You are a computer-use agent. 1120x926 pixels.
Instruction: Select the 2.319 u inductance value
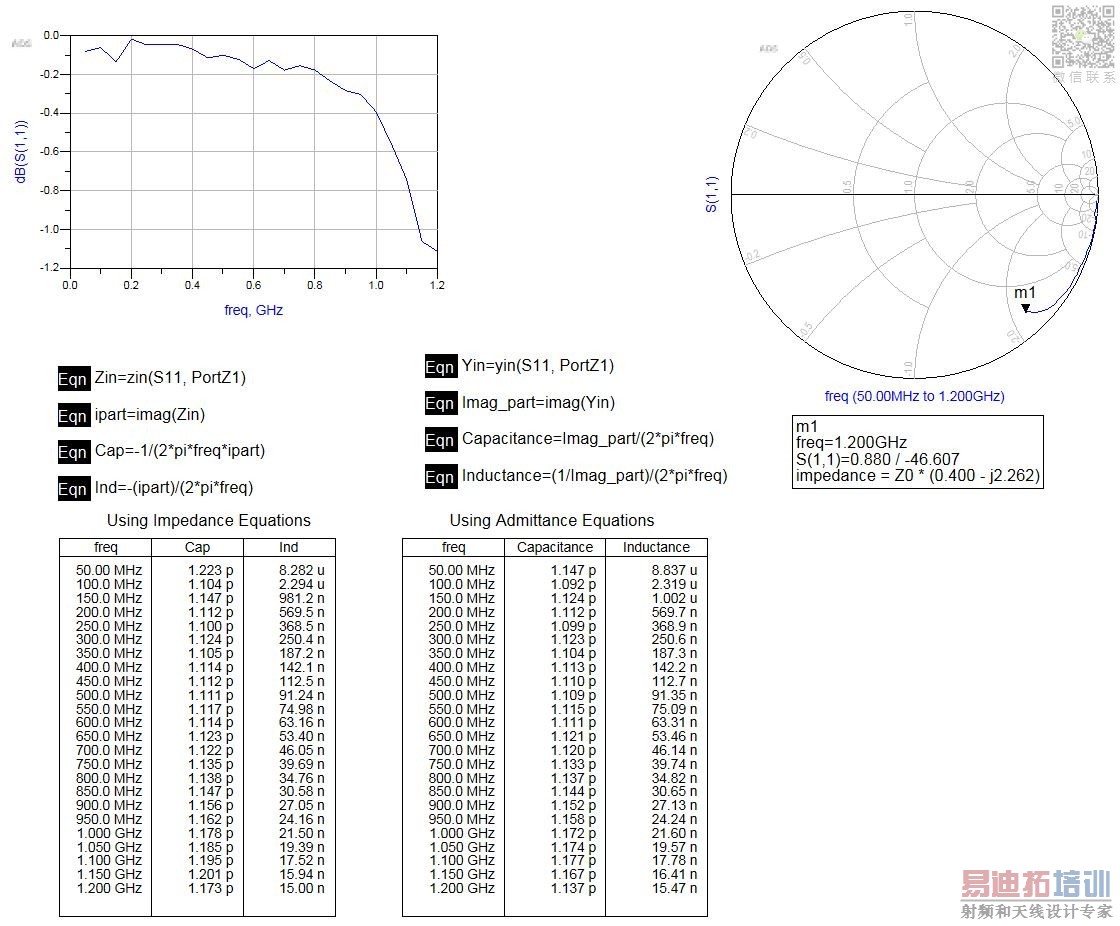coord(674,584)
